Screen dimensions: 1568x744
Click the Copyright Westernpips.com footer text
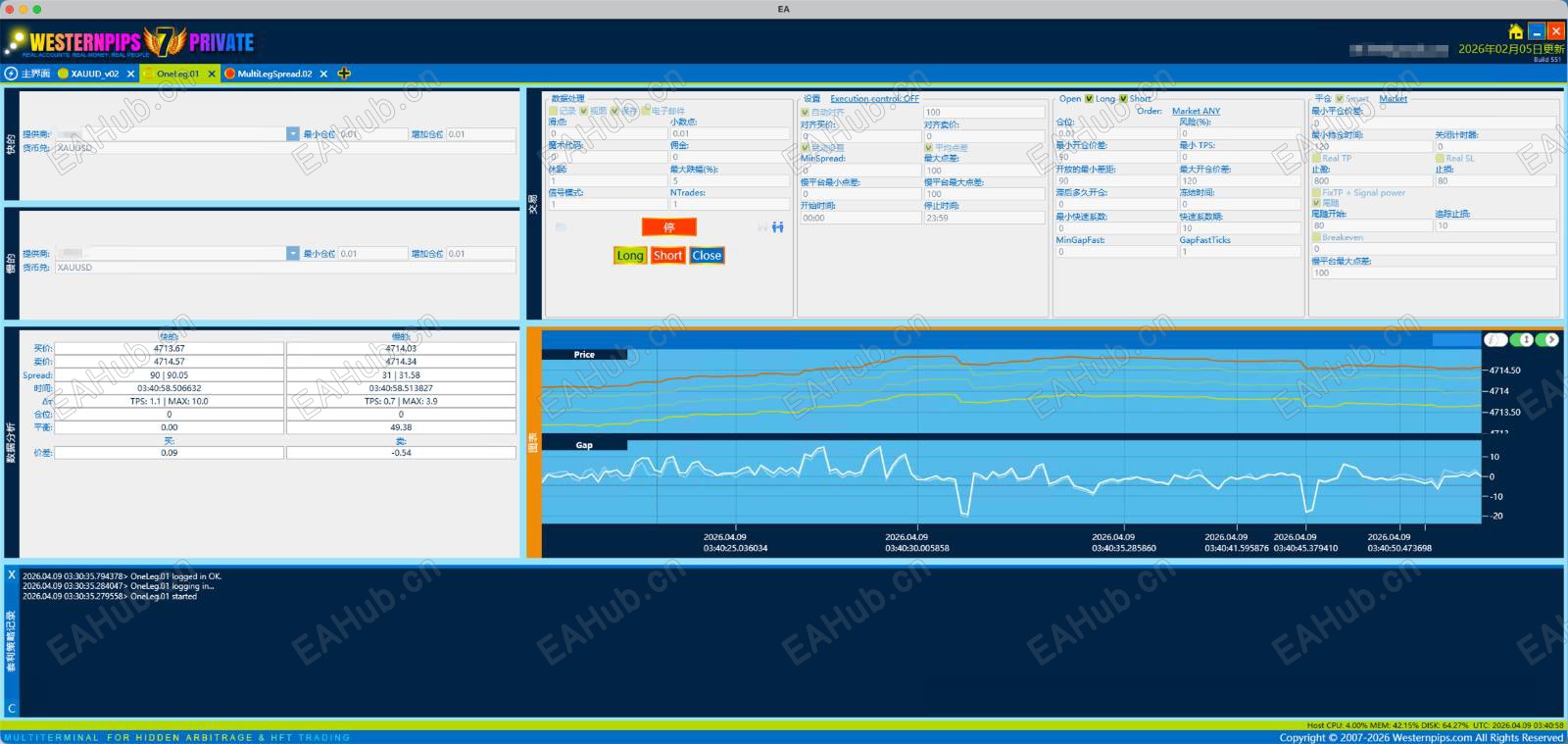point(1421,738)
